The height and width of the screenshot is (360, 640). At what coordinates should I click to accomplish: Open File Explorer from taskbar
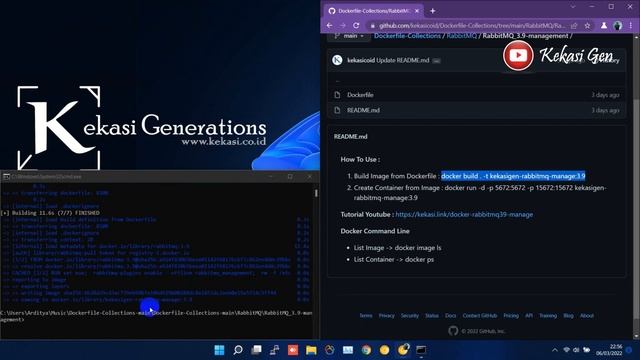(x=311, y=350)
